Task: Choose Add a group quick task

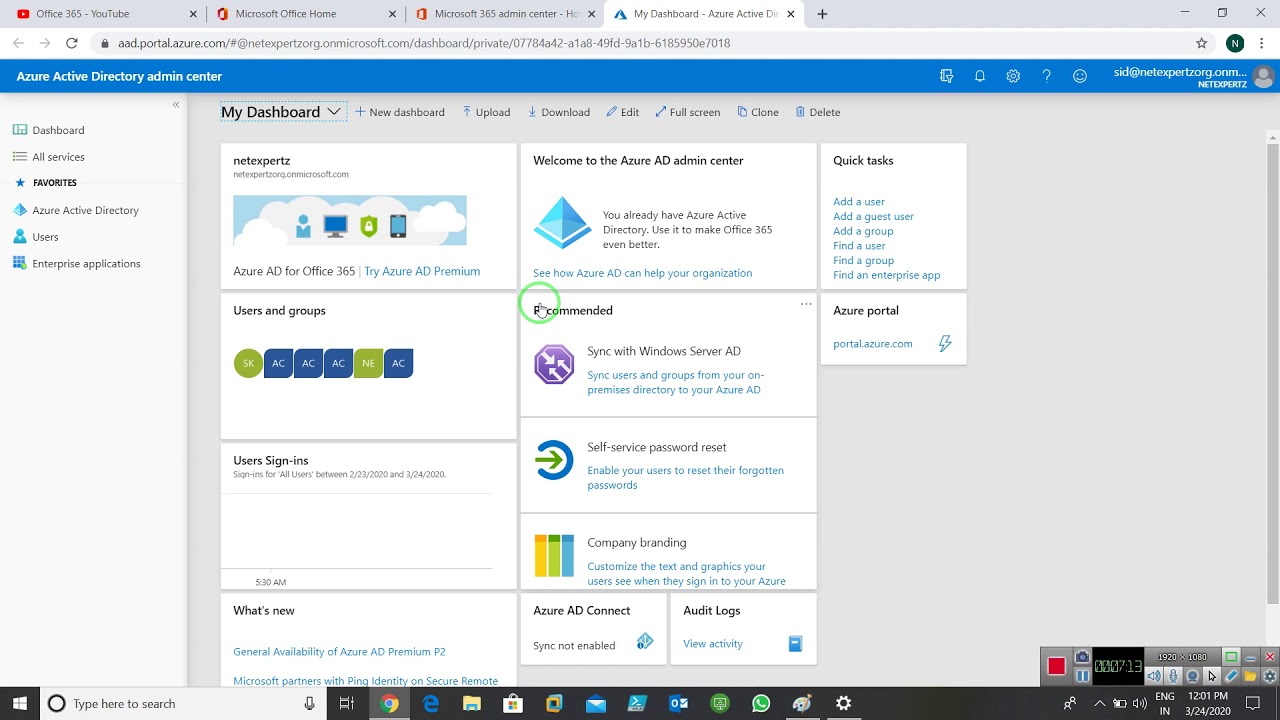Action: point(863,231)
